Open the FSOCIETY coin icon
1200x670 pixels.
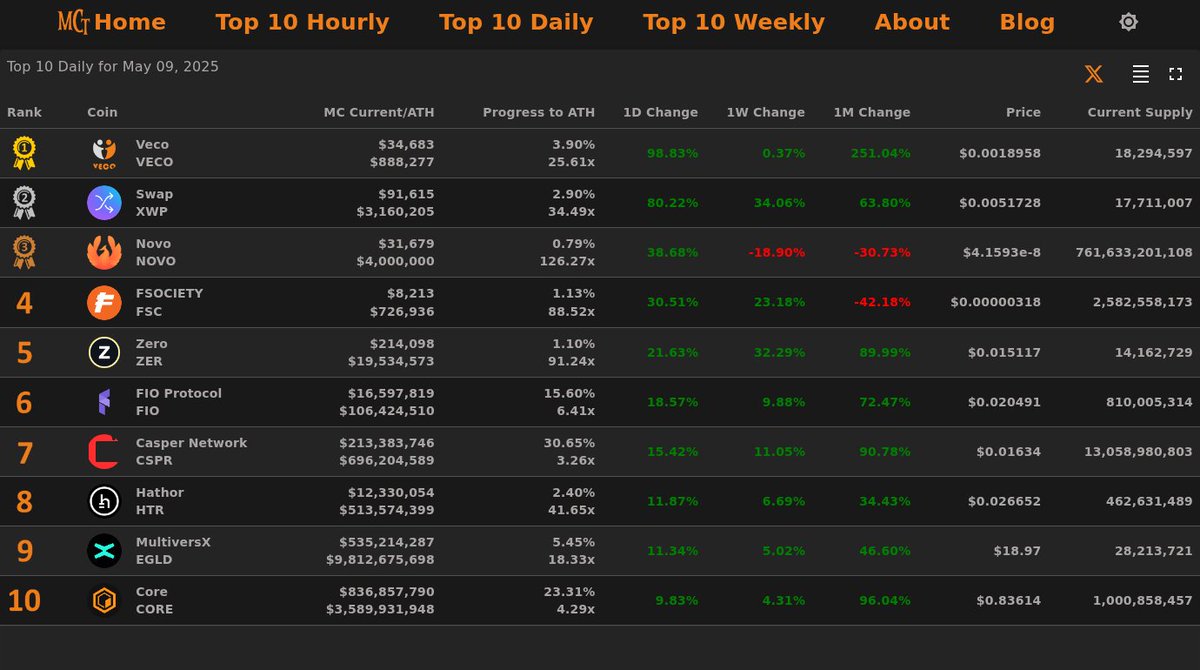click(x=104, y=302)
